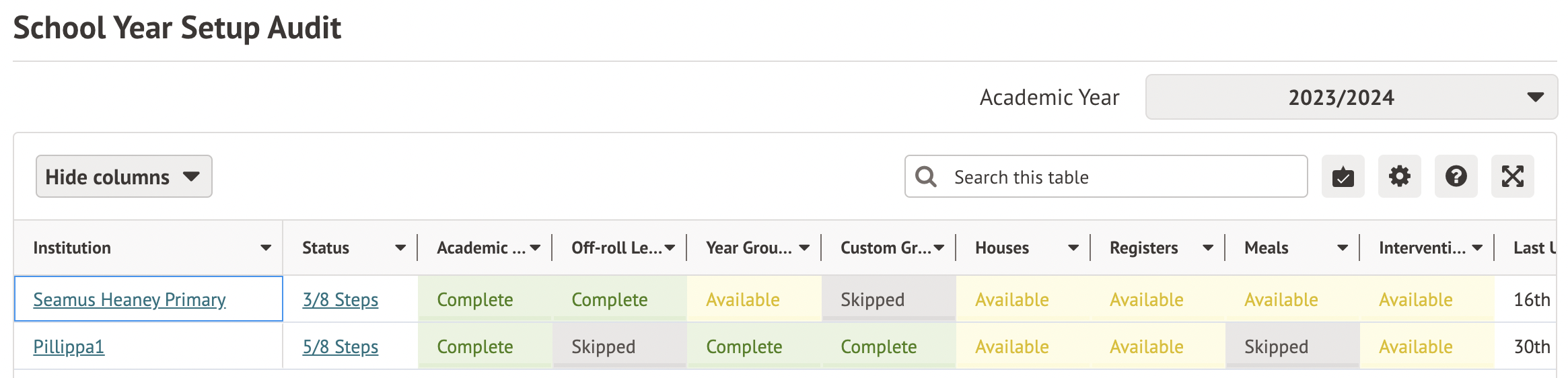Open the Hide columns dropdown
The width and height of the screenshot is (1568, 378).
pyautogui.click(x=124, y=177)
